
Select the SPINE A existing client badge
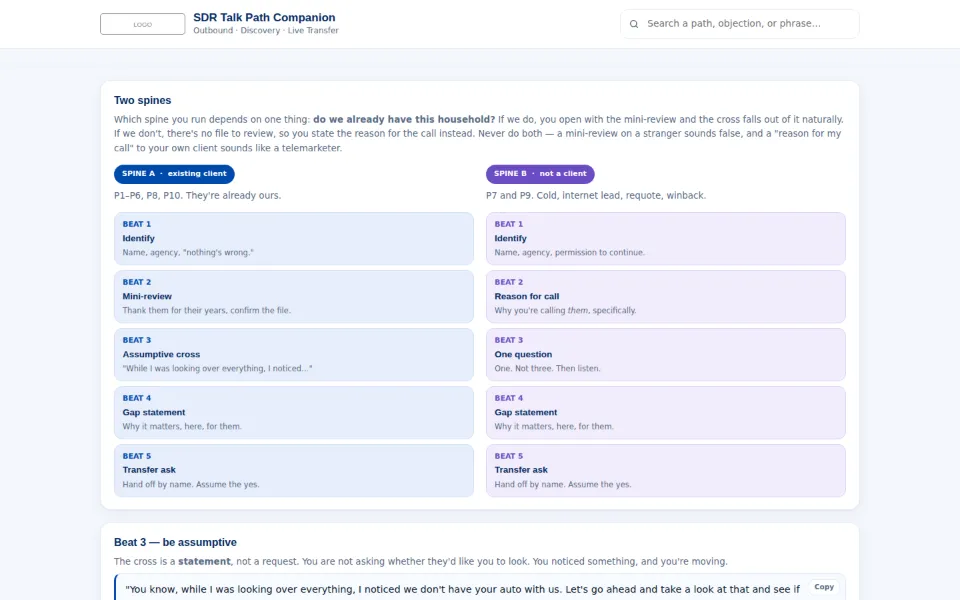[x=174, y=174]
